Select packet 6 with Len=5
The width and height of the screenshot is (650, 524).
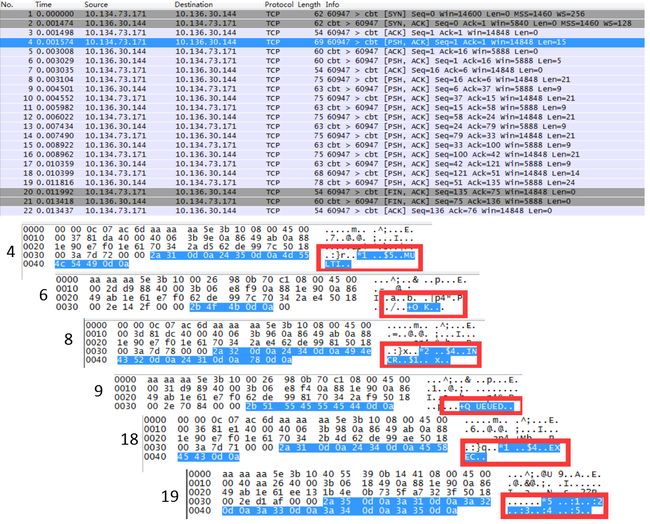[x=322, y=61]
